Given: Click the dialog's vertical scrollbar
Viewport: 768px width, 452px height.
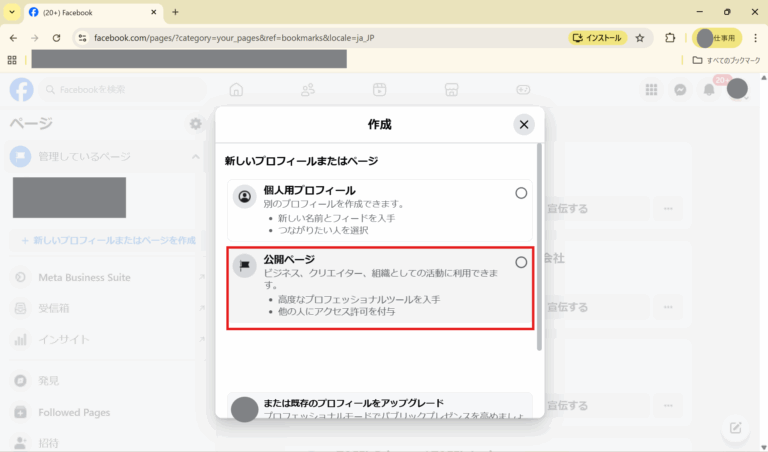Looking at the screenshot, I should click(539, 246).
